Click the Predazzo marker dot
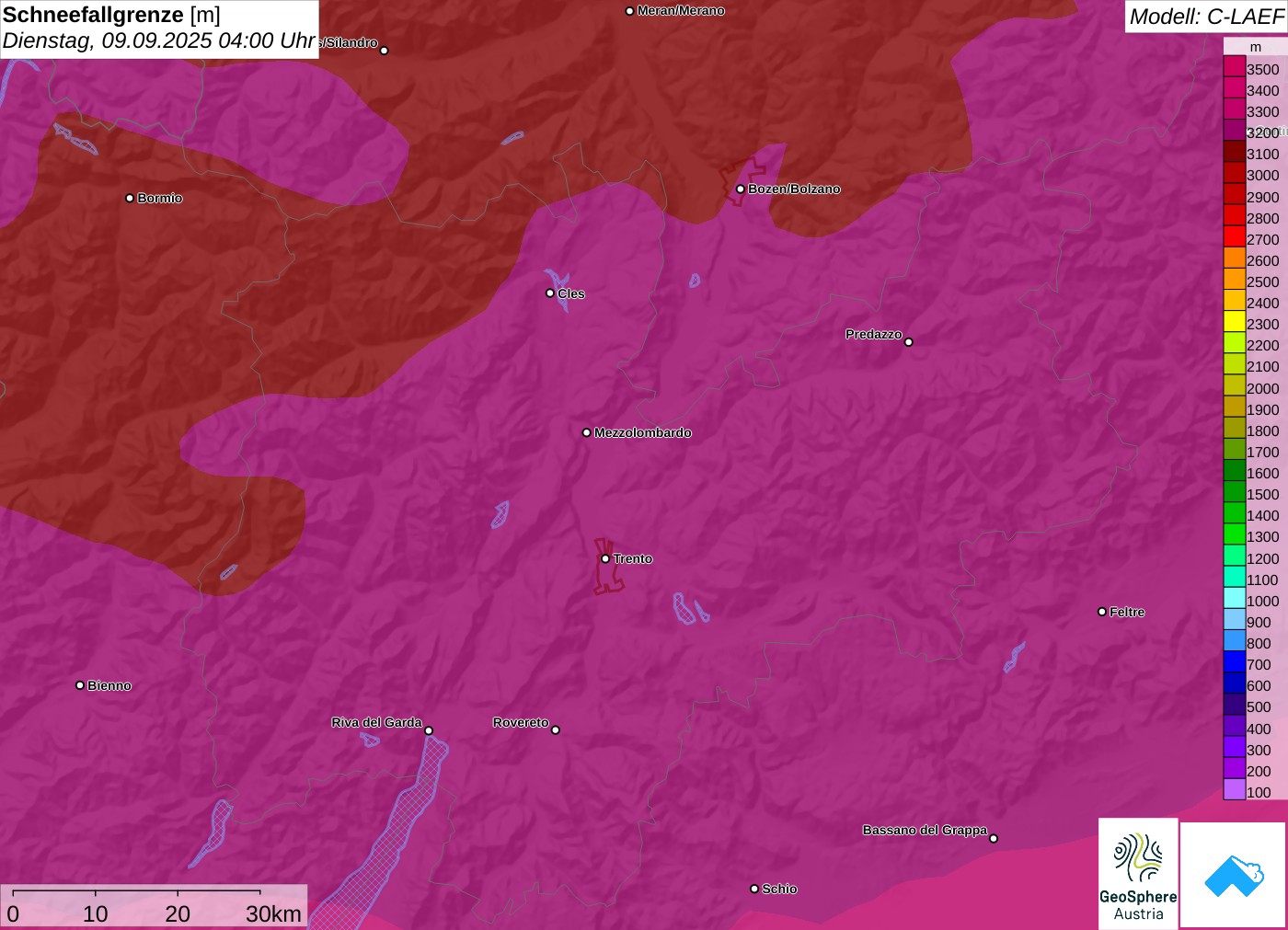The image size is (1288, 930). (908, 342)
